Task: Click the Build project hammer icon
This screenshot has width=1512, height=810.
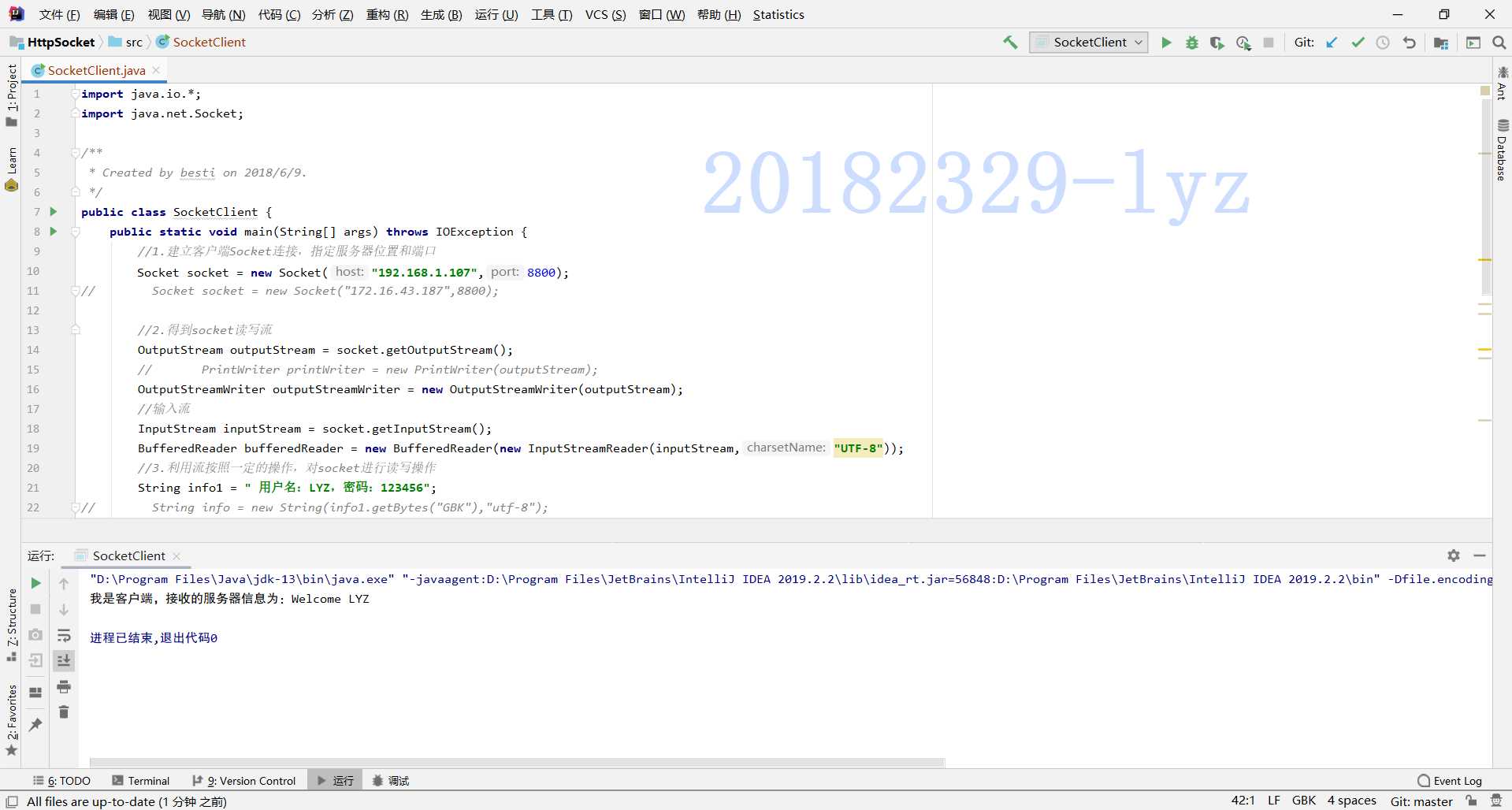Action: (1010, 43)
